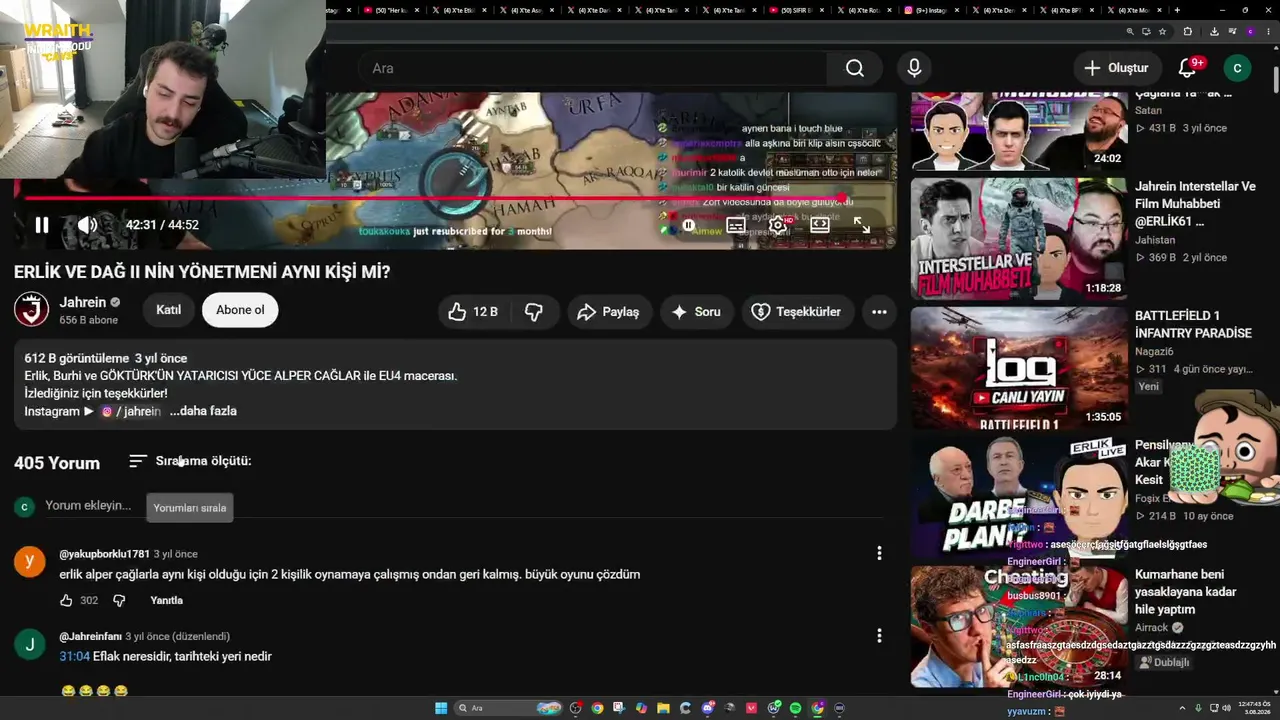This screenshot has height=720, width=1280.
Task: Reply to @yakupborklu1781 with Yanıtla
Action: [166, 600]
